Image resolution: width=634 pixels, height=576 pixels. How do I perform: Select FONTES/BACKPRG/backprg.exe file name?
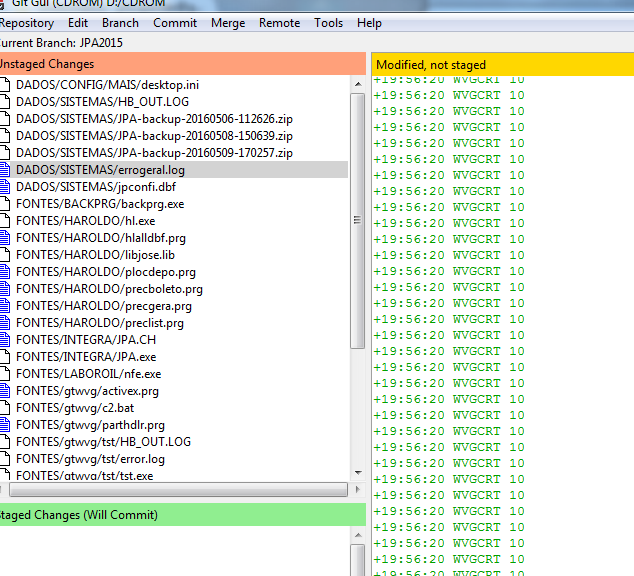100,204
